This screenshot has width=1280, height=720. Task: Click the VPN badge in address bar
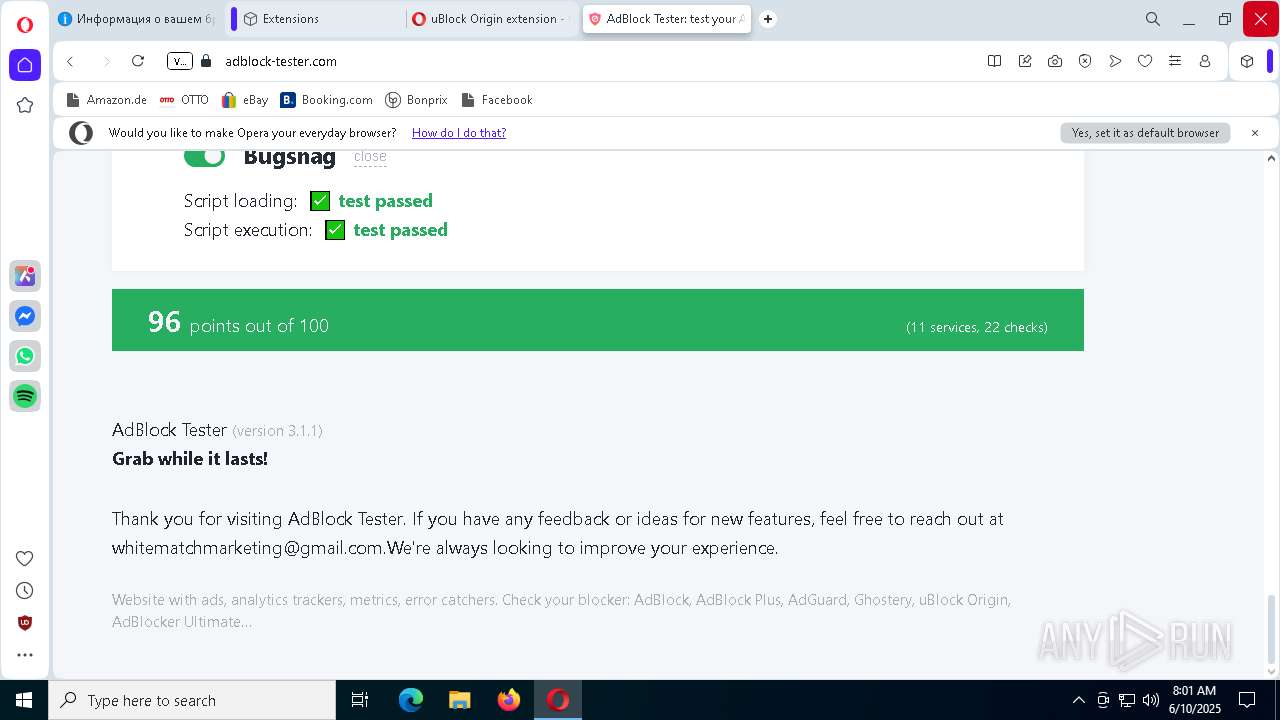pyautogui.click(x=180, y=61)
